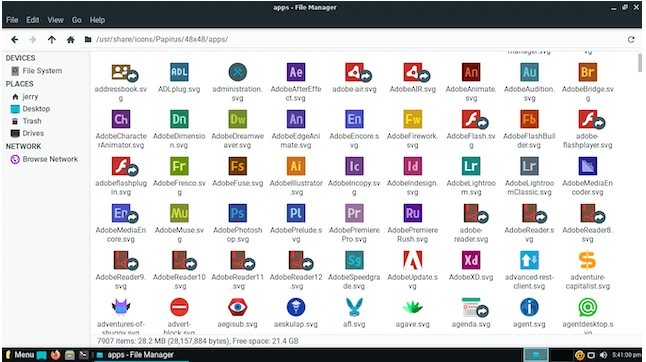The width and height of the screenshot is (646, 362).
Task: Open the File menu
Action: (x=12, y=20)
